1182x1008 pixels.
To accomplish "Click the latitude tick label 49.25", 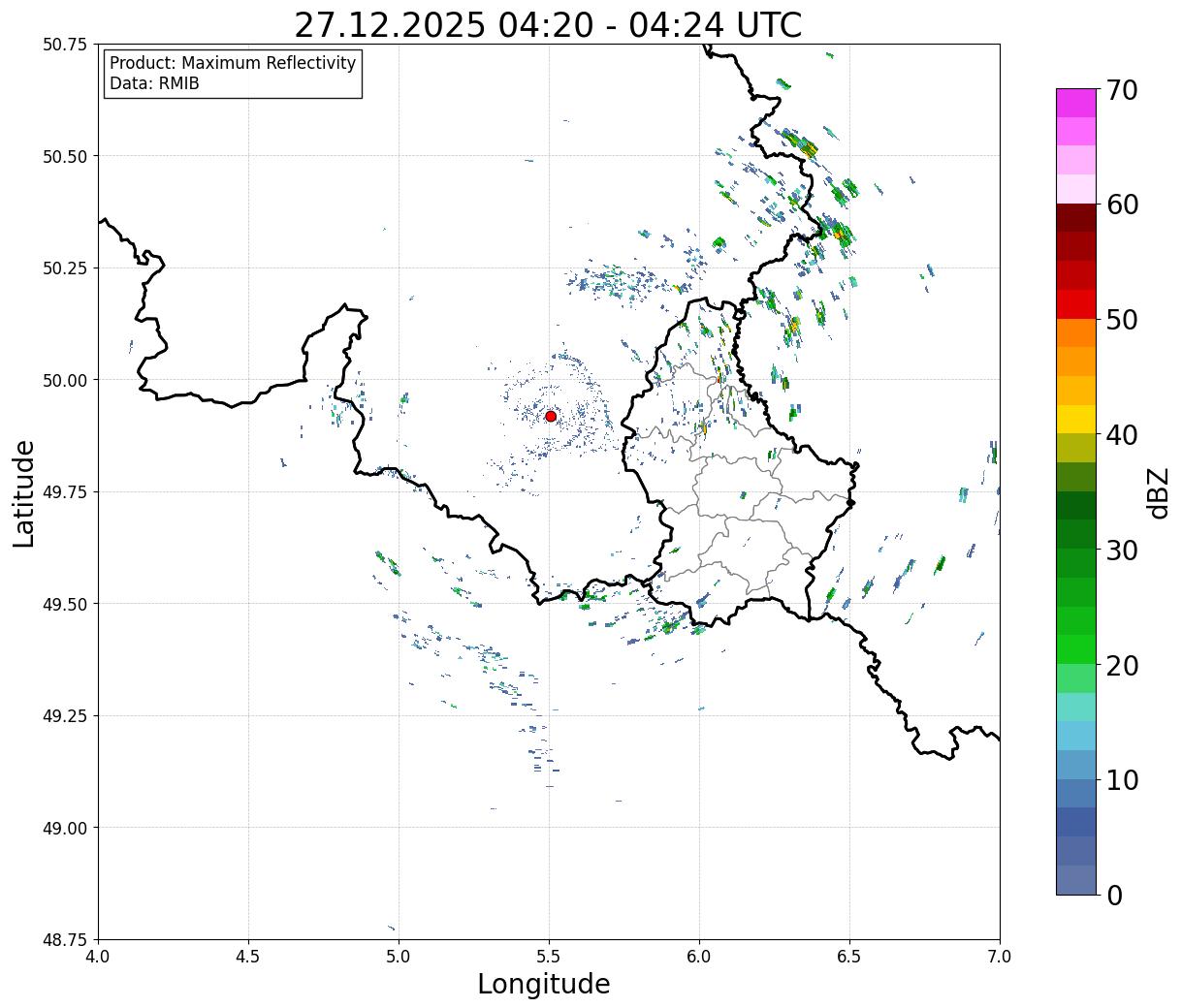I will (65, 716).
